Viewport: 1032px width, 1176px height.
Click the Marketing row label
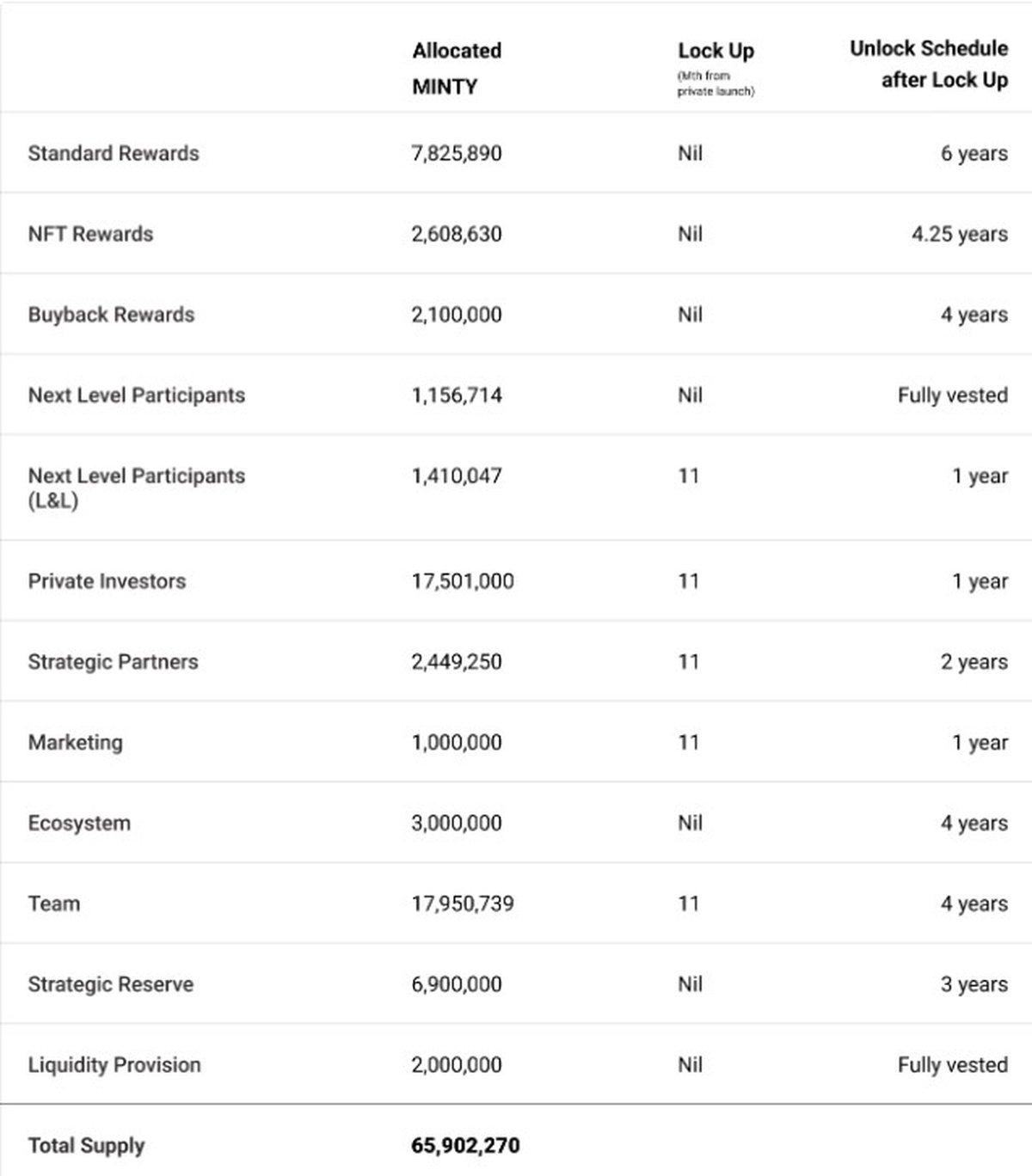[x=76, y=743]
